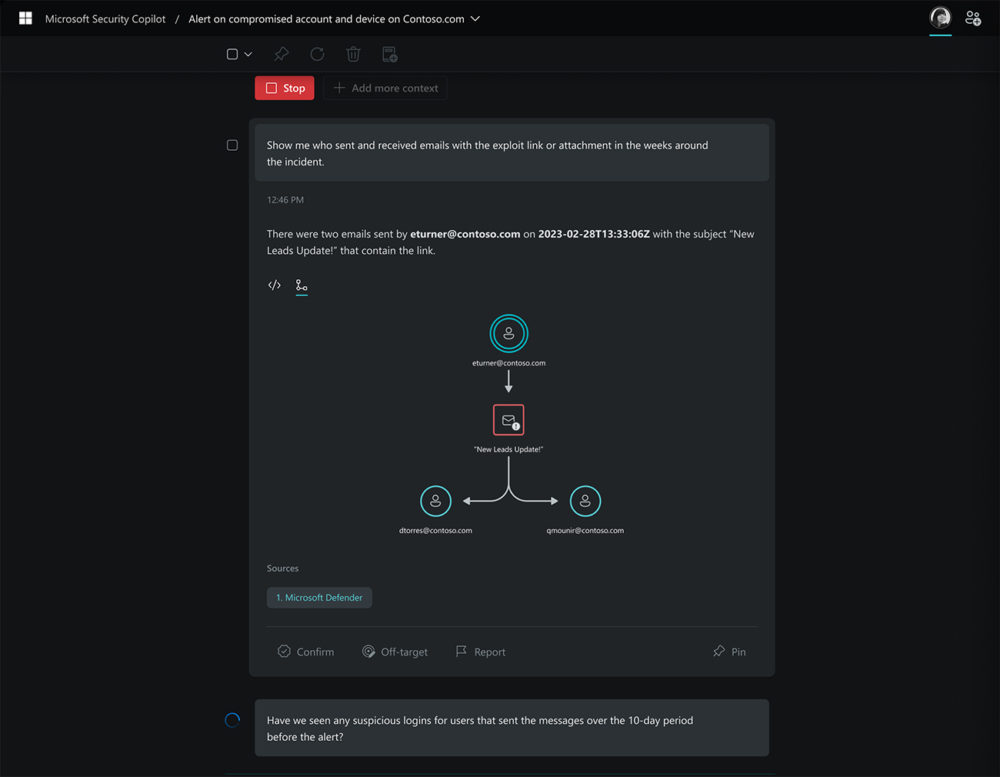Switch to the graph diagram view
The height and width of the screenshot is (777, 1000).
pos(302,285)
